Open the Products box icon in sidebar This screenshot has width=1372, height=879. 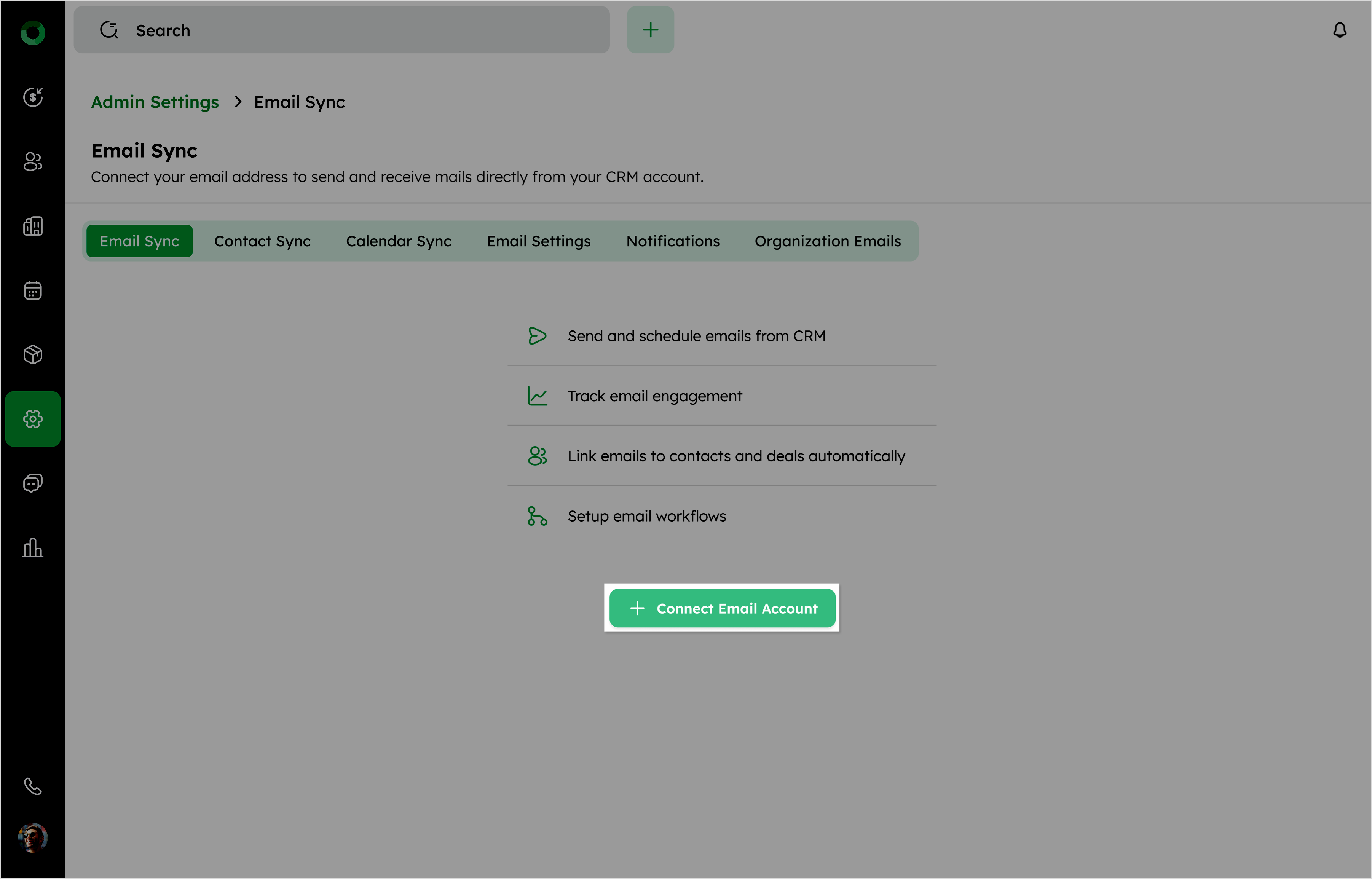[x=32, y=355]
